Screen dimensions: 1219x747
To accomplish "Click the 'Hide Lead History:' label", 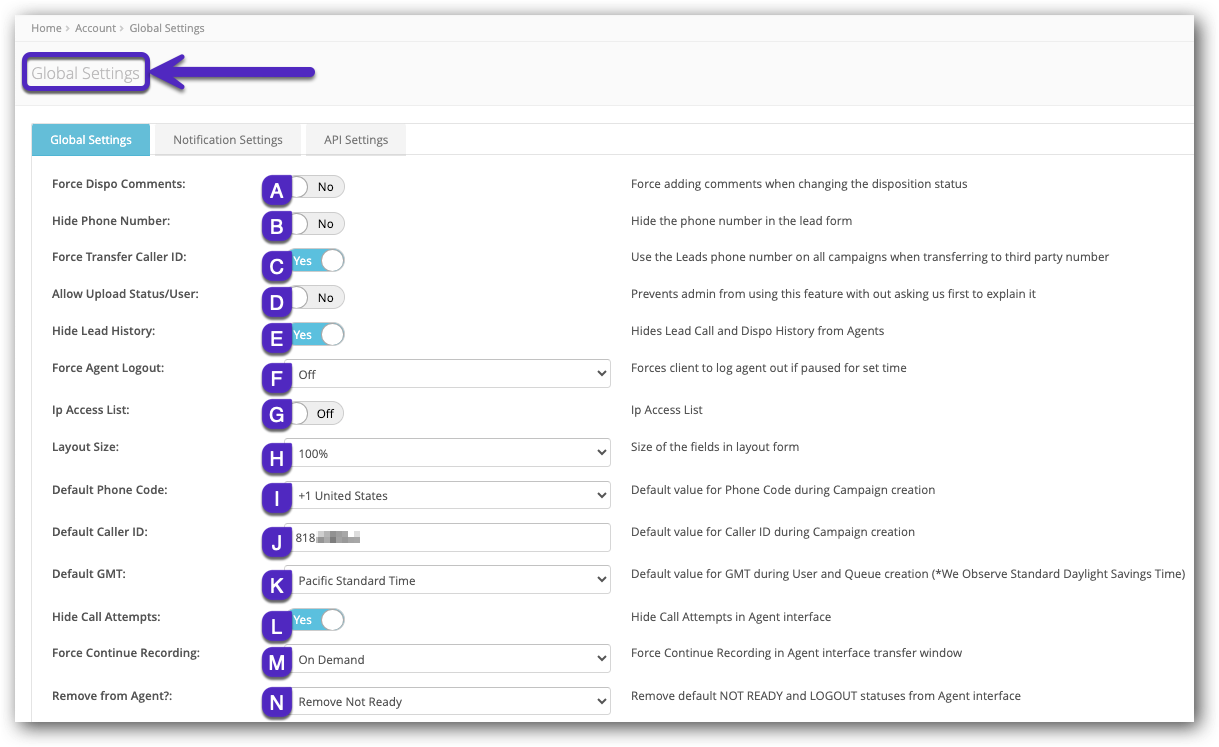I will pyautogui.click(x=104, y=331).
